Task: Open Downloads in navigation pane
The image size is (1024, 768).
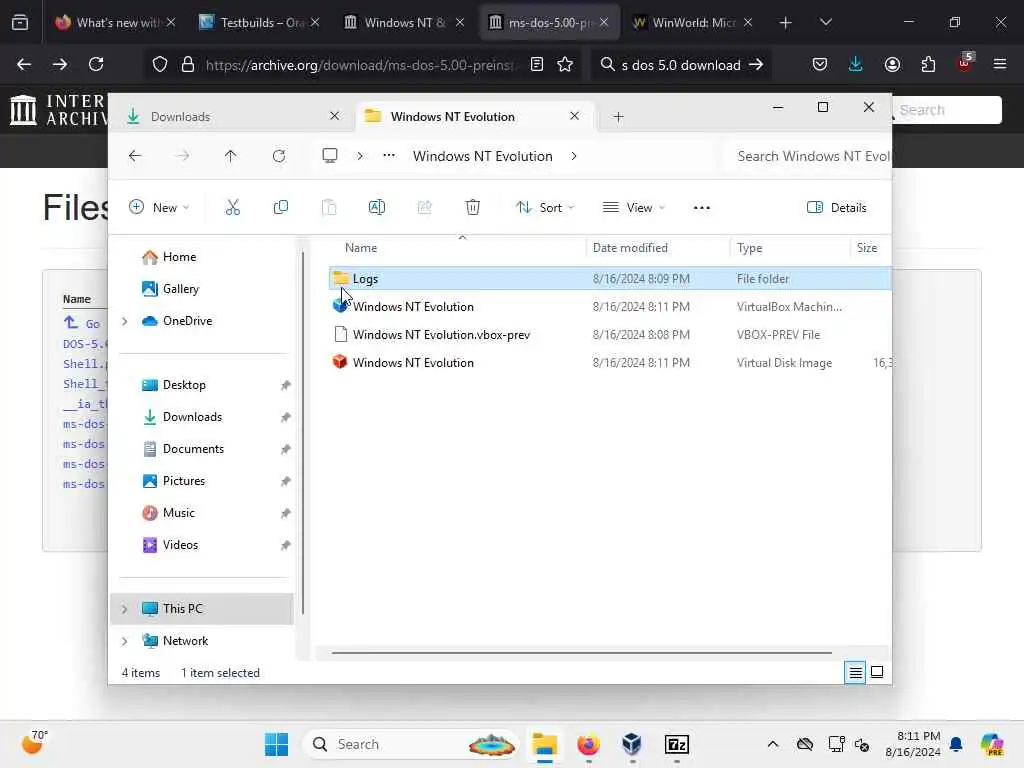Action: click(x=192, y=417)
